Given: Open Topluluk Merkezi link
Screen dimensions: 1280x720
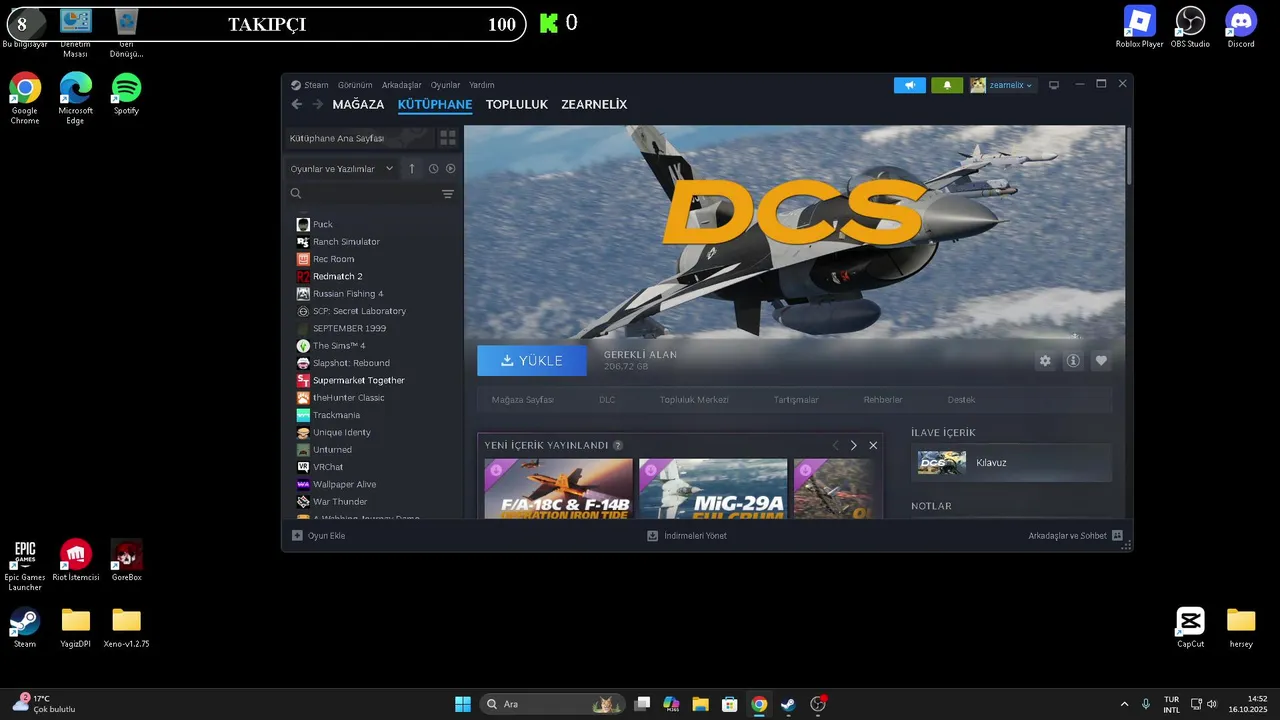Looking at the screenshot, I should (694, 400).
